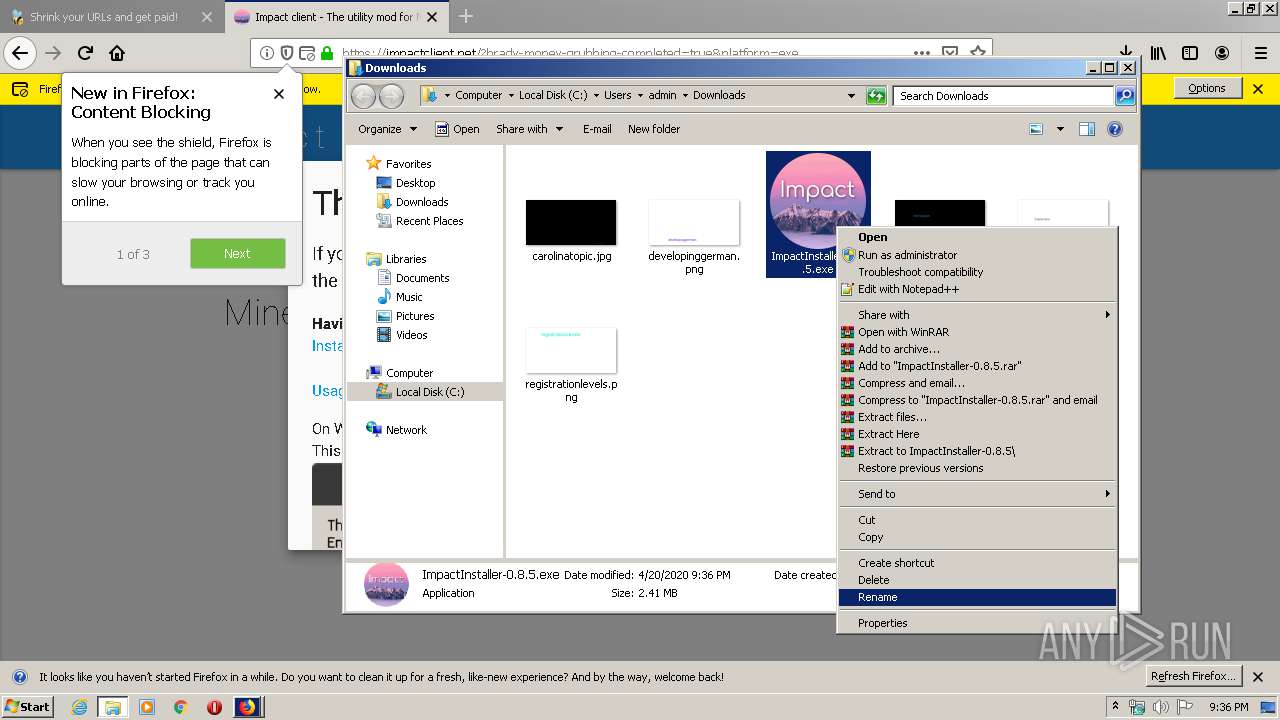Open Pictures library in sidebar

pyautogui.click(x=415, y=316)
